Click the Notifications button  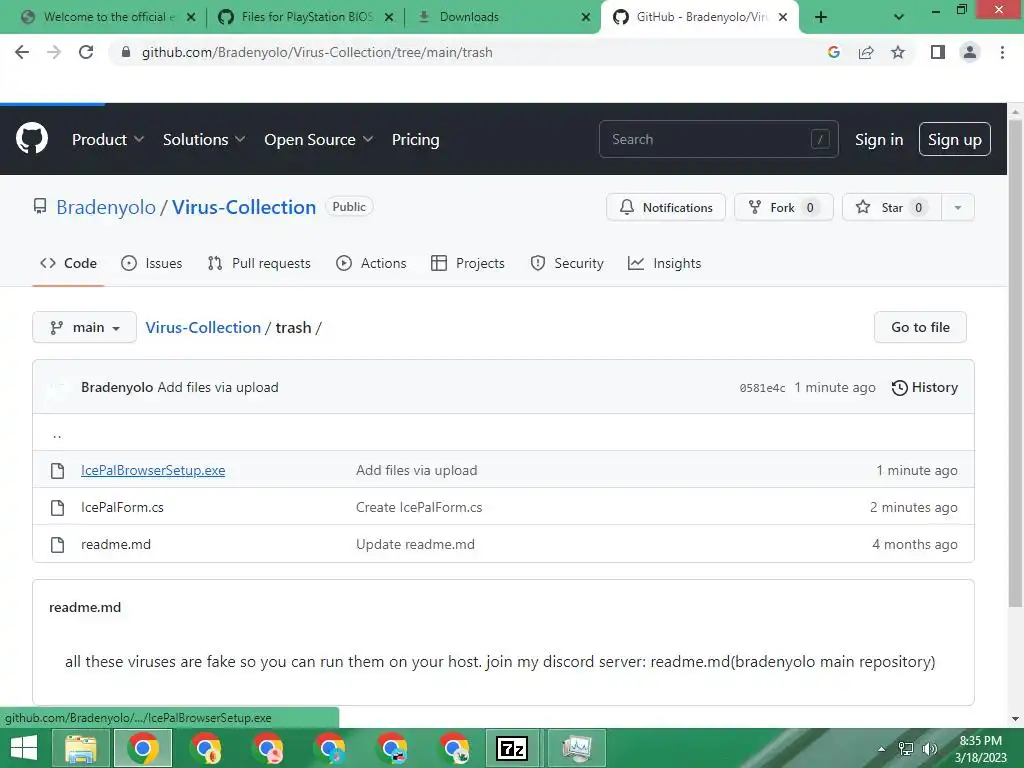pos(665,208)
